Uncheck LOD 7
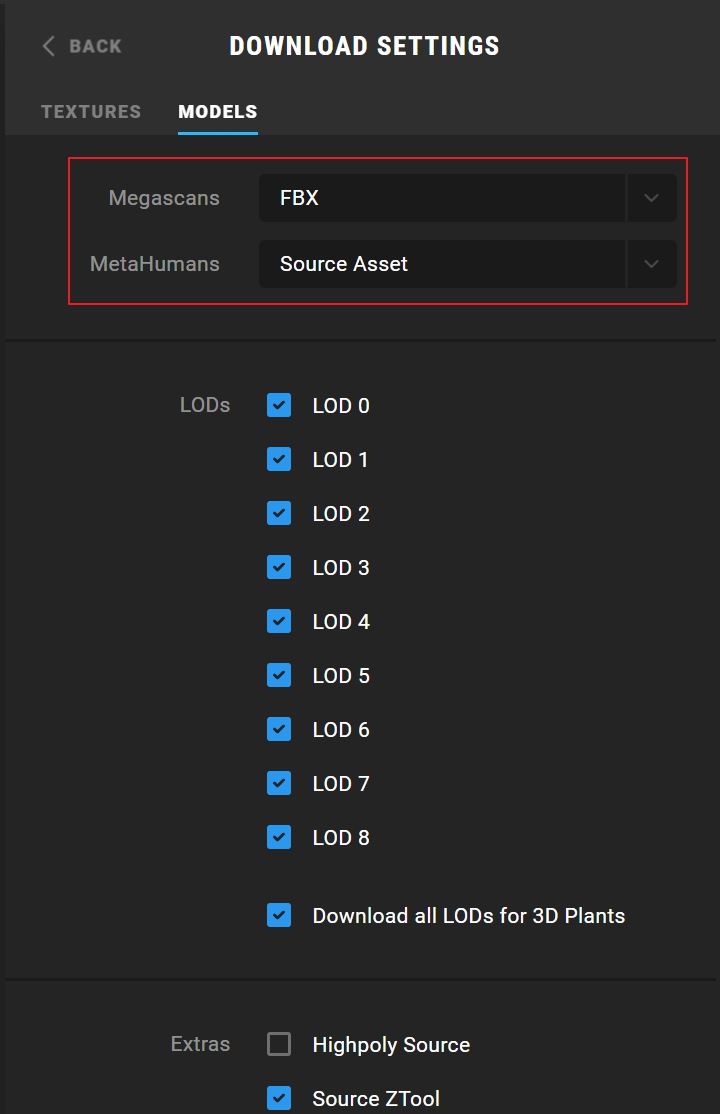Viewport: 720px width, 1114px height. pyautogui.click(x=279, y=783)
